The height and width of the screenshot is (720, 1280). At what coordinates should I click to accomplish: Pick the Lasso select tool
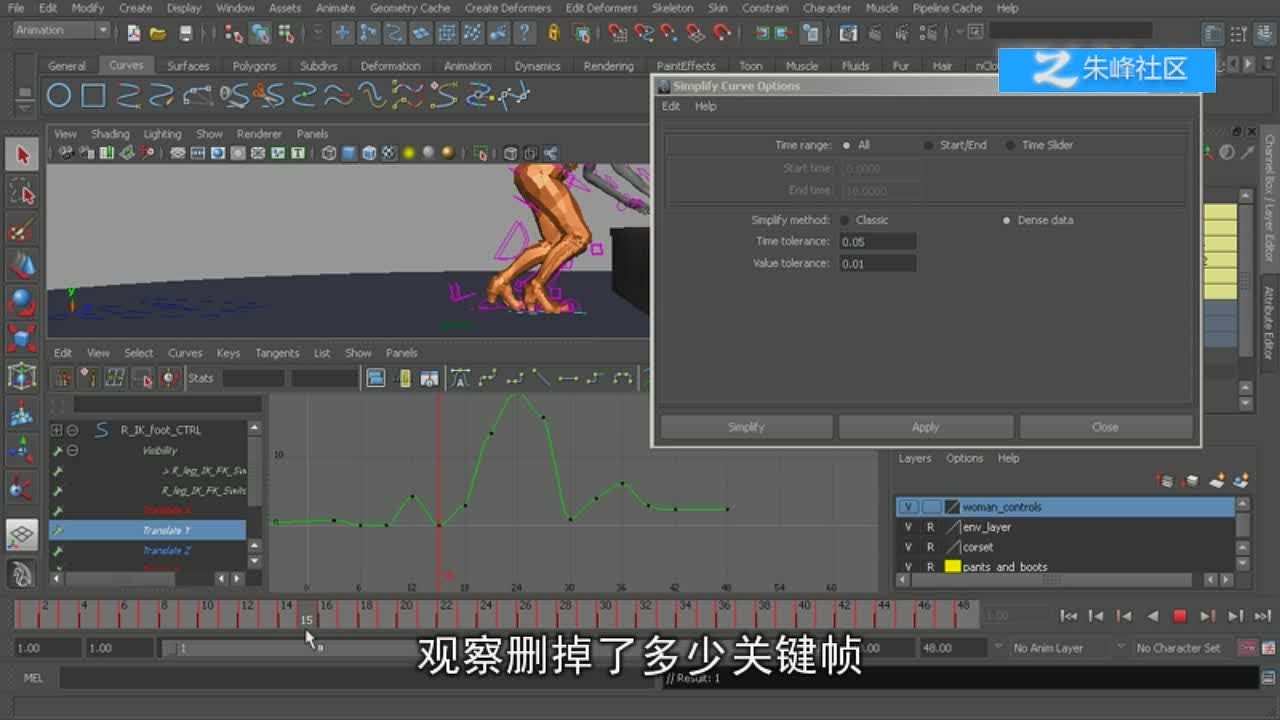point(22,191)
